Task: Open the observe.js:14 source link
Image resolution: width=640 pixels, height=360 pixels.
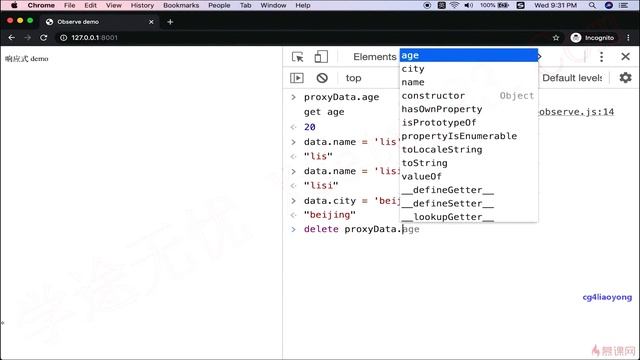Action: [x=576, y=112]
